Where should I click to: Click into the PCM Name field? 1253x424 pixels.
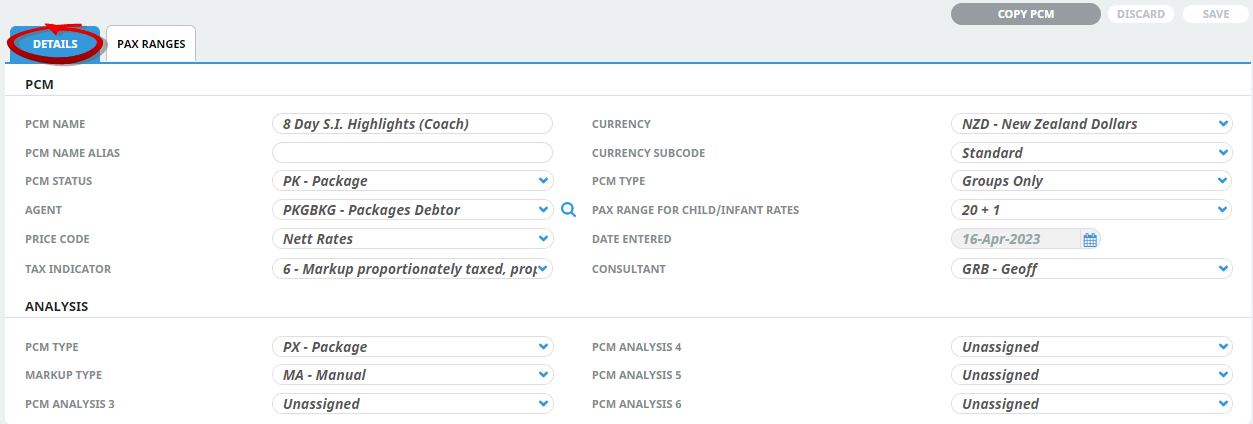pos(412,124)
